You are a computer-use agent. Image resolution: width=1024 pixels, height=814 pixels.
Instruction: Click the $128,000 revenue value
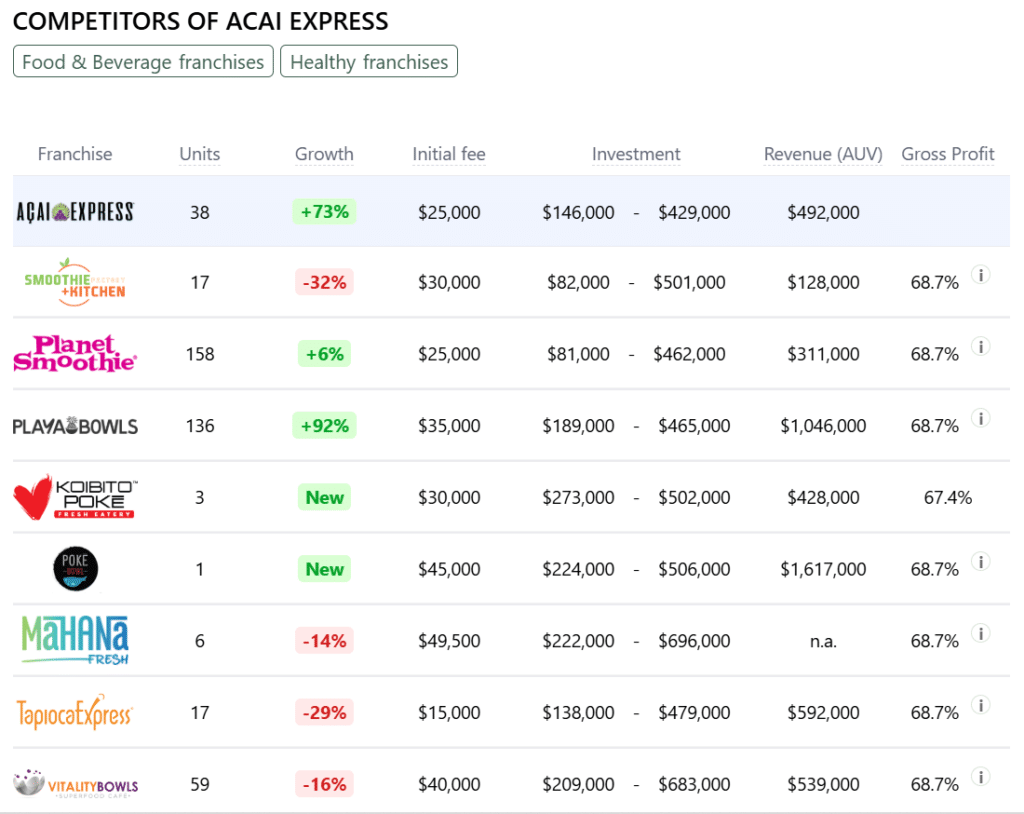(823, 282)
